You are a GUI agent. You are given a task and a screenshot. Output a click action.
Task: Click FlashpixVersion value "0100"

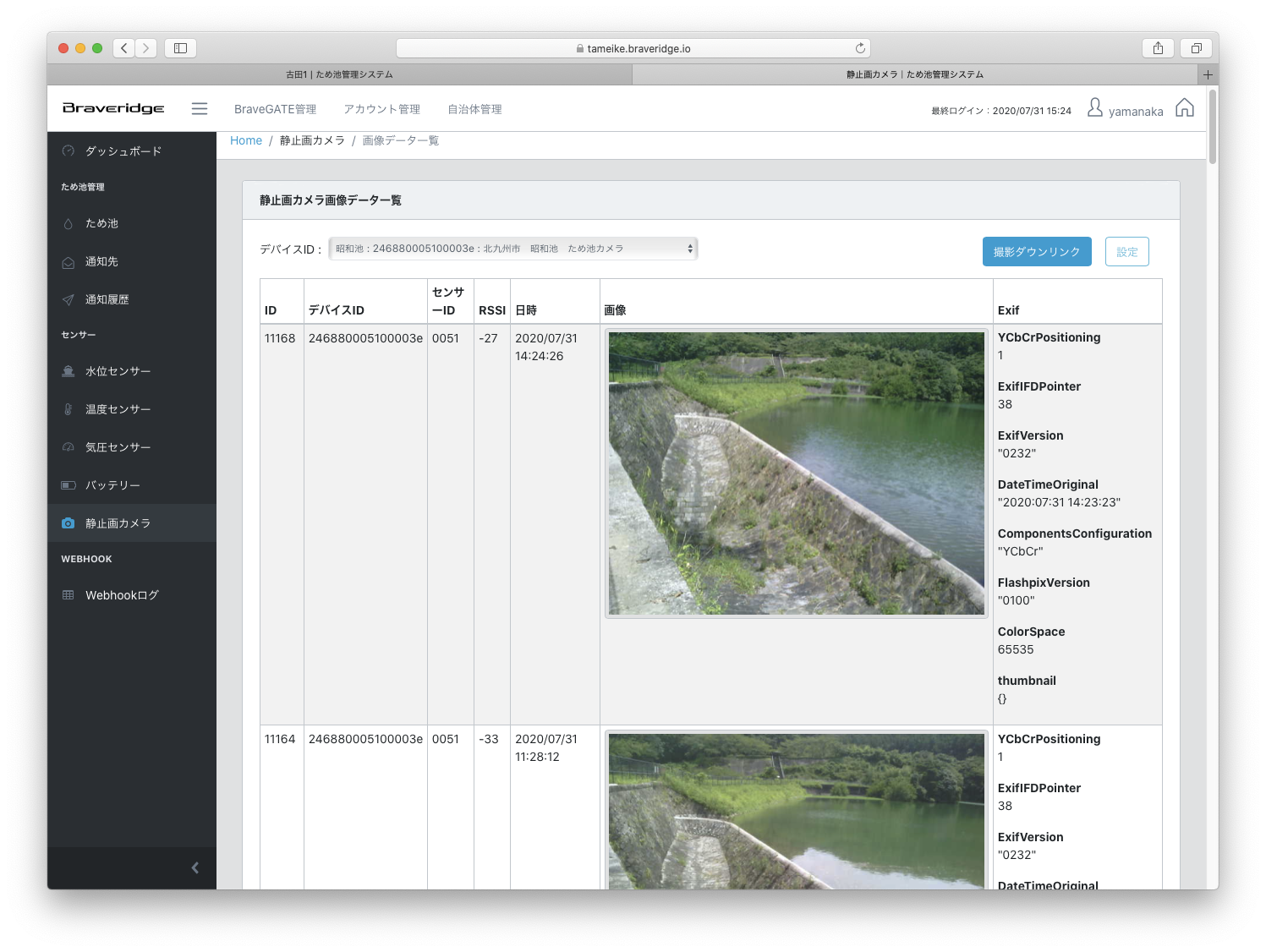tap(1017, 600)
